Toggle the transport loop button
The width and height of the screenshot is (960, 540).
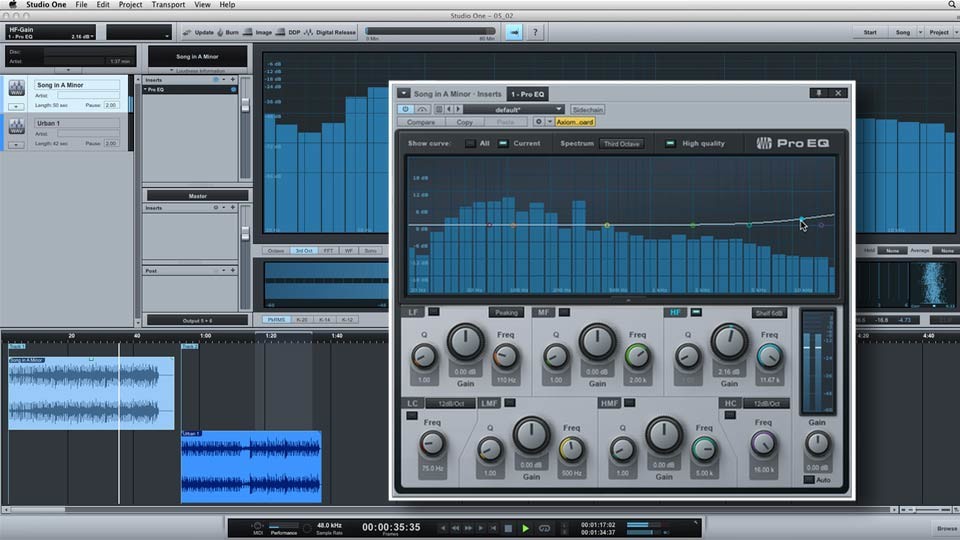544,528
